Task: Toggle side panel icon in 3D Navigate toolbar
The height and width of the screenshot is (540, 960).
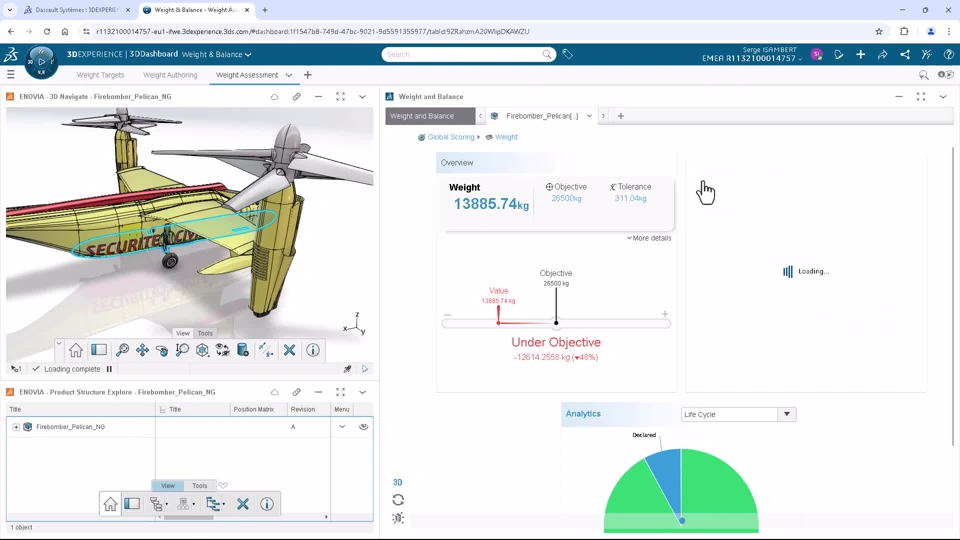Action: click(99, 350)
